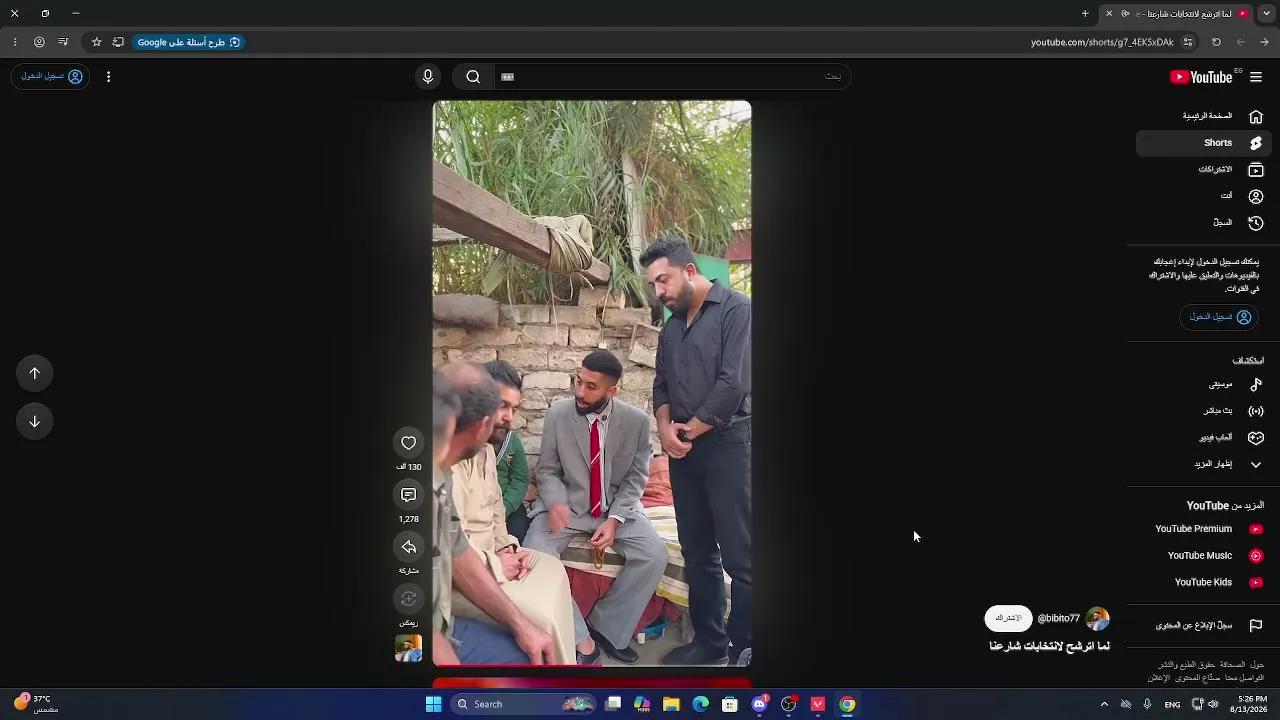
Task: Open the Music (موسيقى) explore item
Action: (x=1204, y=384)
